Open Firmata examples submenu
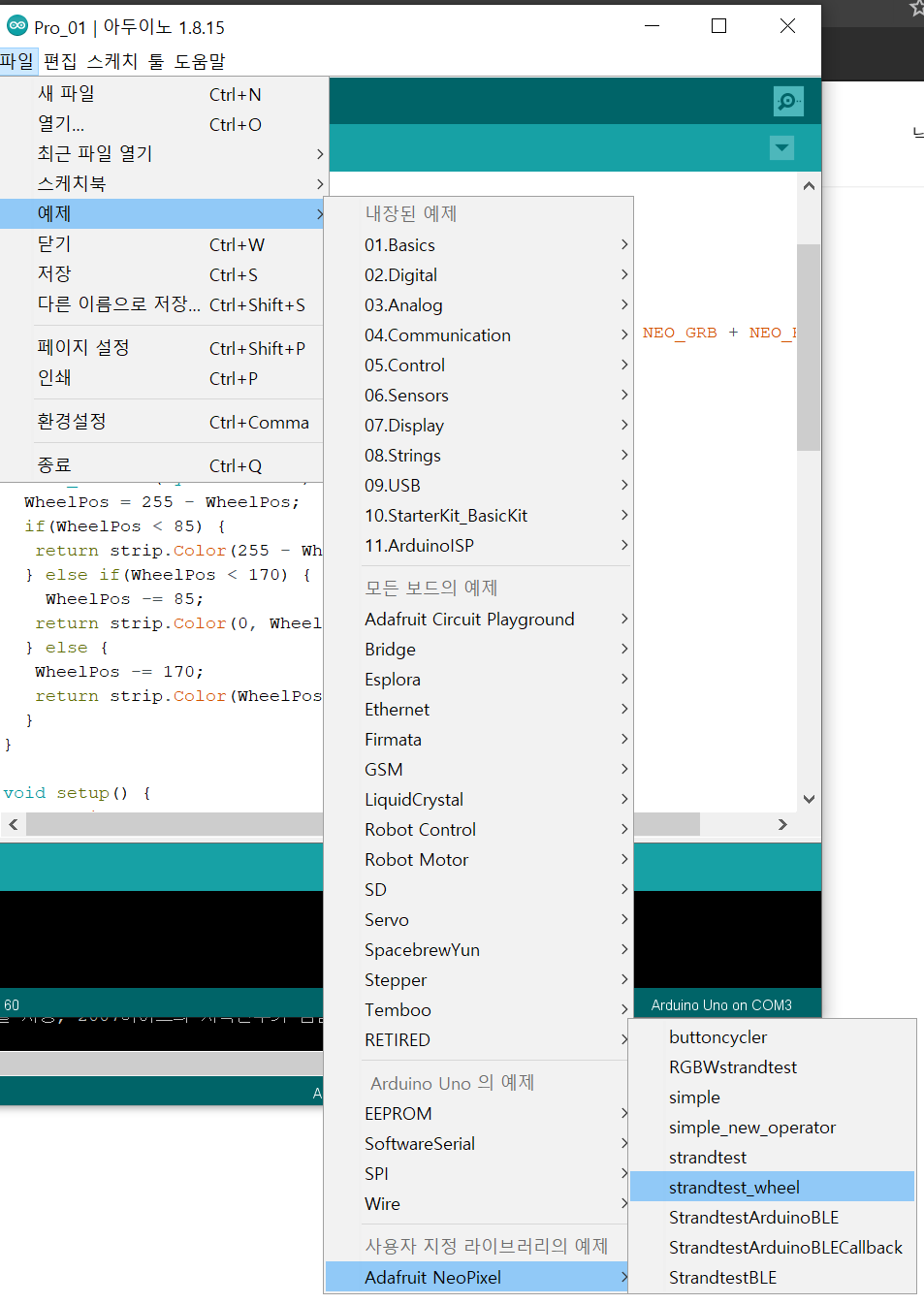 pyautogui.click(x=479, y=740)
